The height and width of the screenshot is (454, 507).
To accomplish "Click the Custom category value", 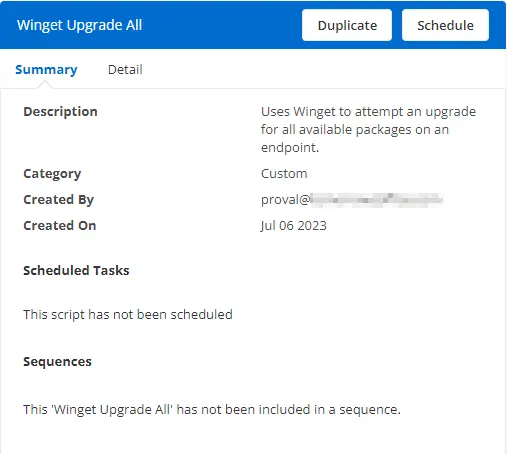I will [284, 174].
